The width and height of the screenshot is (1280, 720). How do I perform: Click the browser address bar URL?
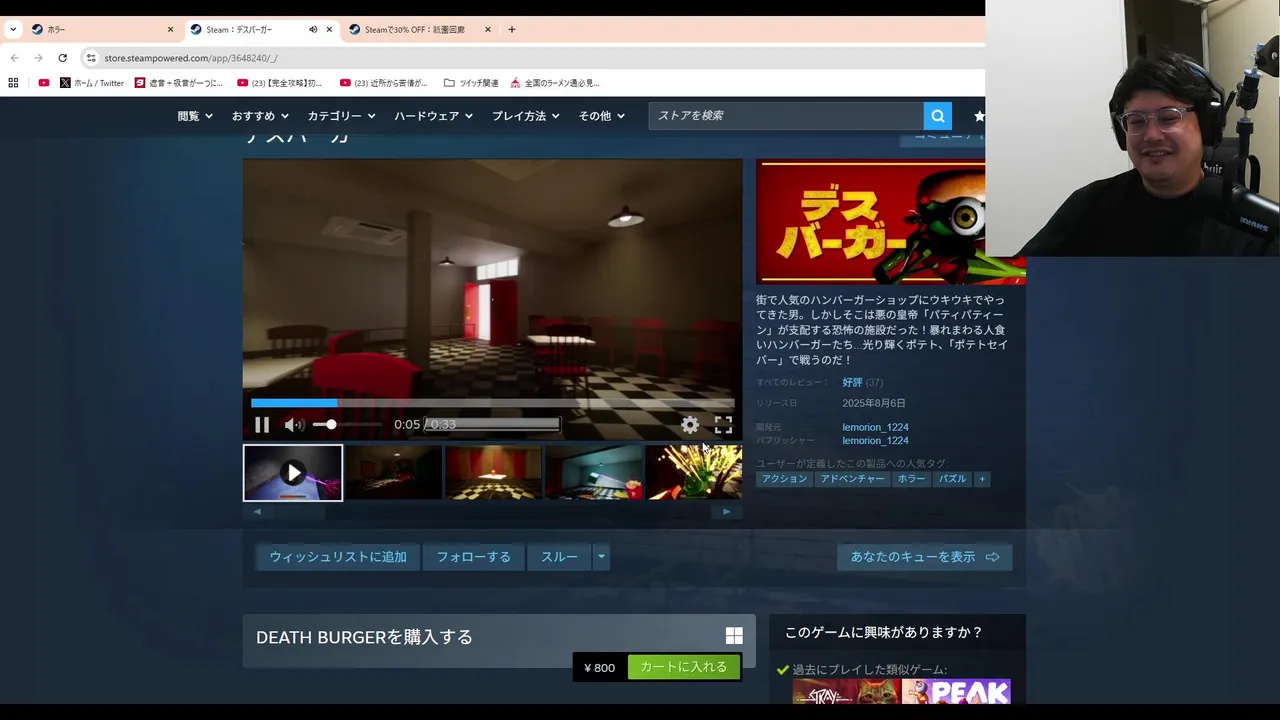pos(190,58)
